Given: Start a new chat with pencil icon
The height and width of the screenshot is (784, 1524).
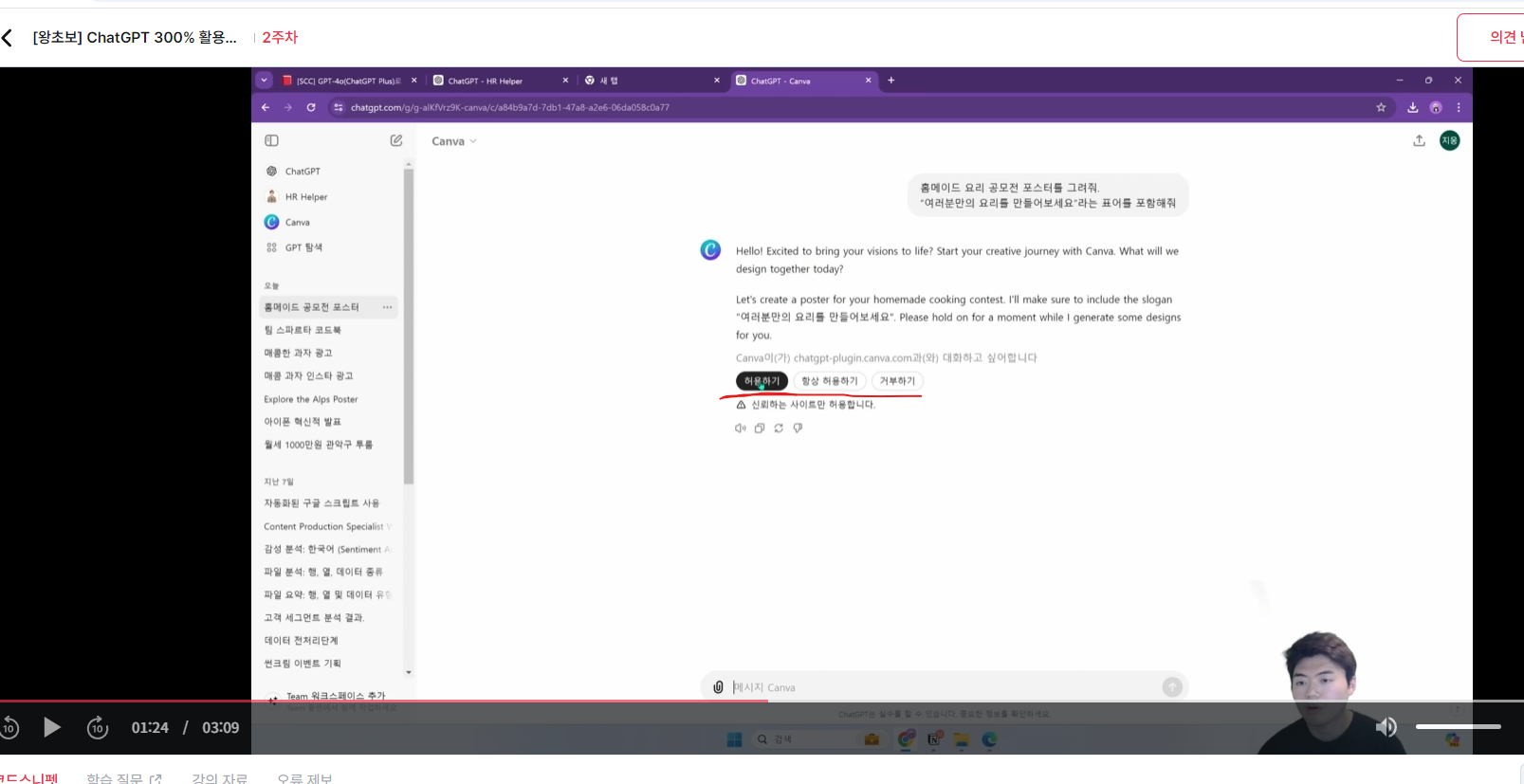Looking at the screenshot, I should (x=396, y=140).
